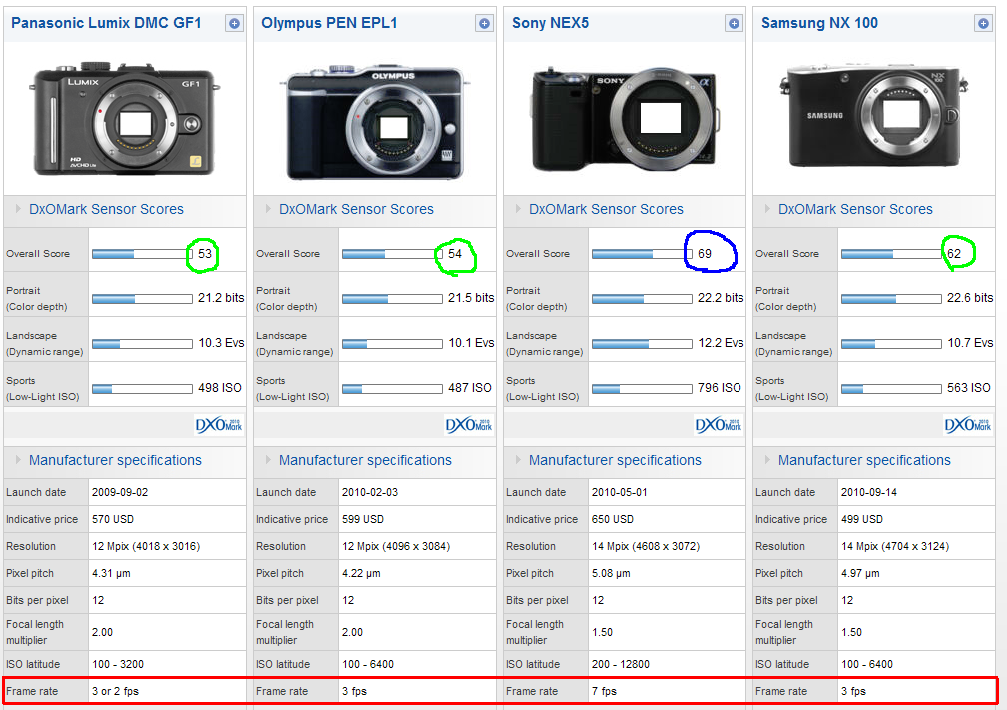Image resolution: width=1007 pixels, height=710 pixels.
Task: Click the Olympus overall score value 54
Action: (455, 254)
